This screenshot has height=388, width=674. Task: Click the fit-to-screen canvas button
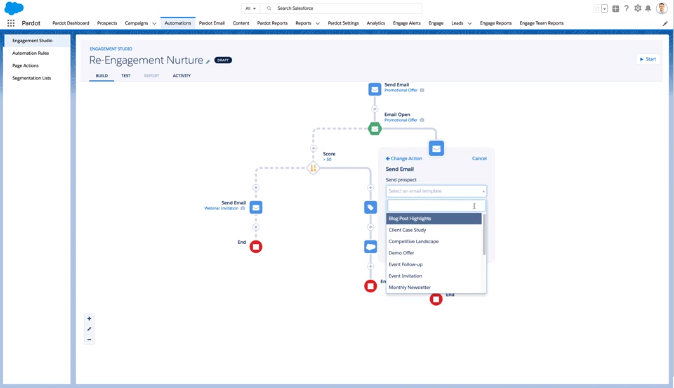point(89,329)
